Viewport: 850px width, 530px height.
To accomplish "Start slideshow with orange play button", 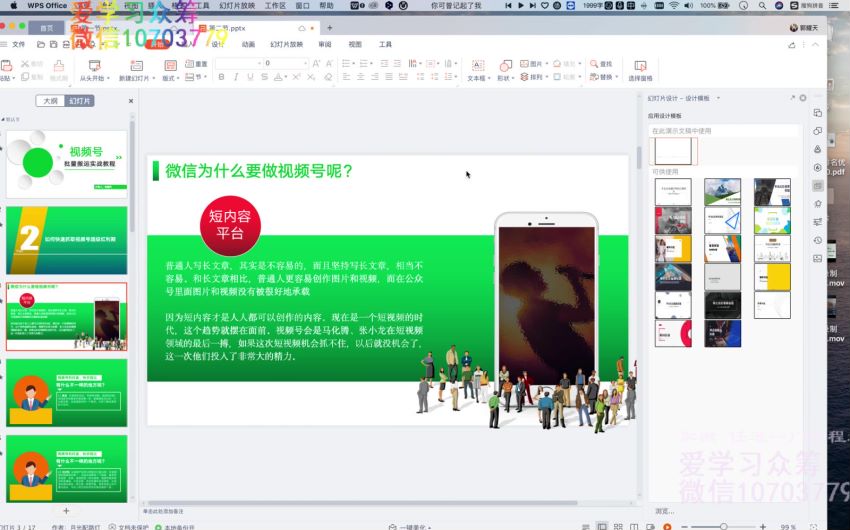I will [667, 526].
